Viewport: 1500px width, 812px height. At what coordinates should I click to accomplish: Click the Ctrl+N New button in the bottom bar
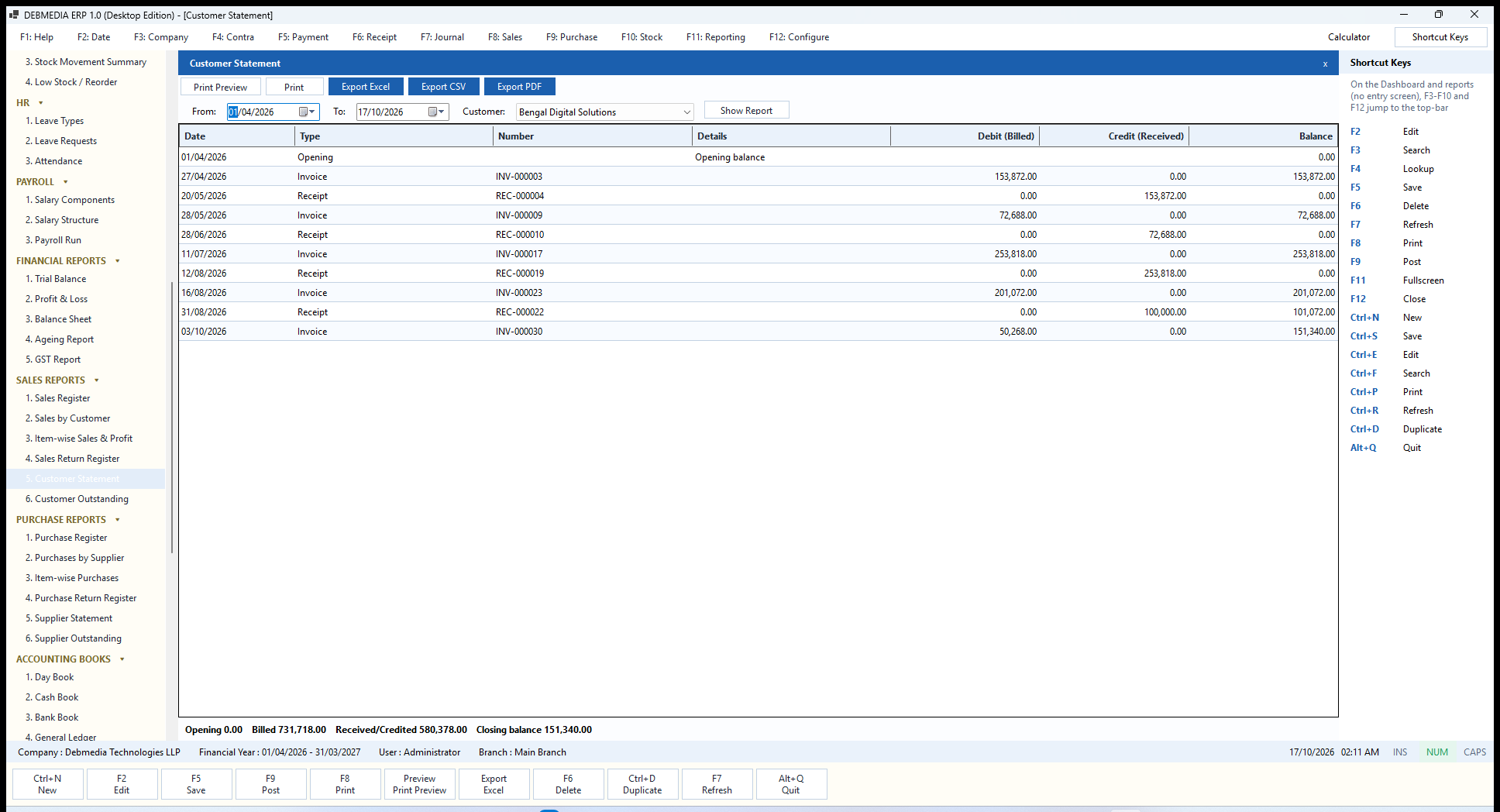[47, 784]
